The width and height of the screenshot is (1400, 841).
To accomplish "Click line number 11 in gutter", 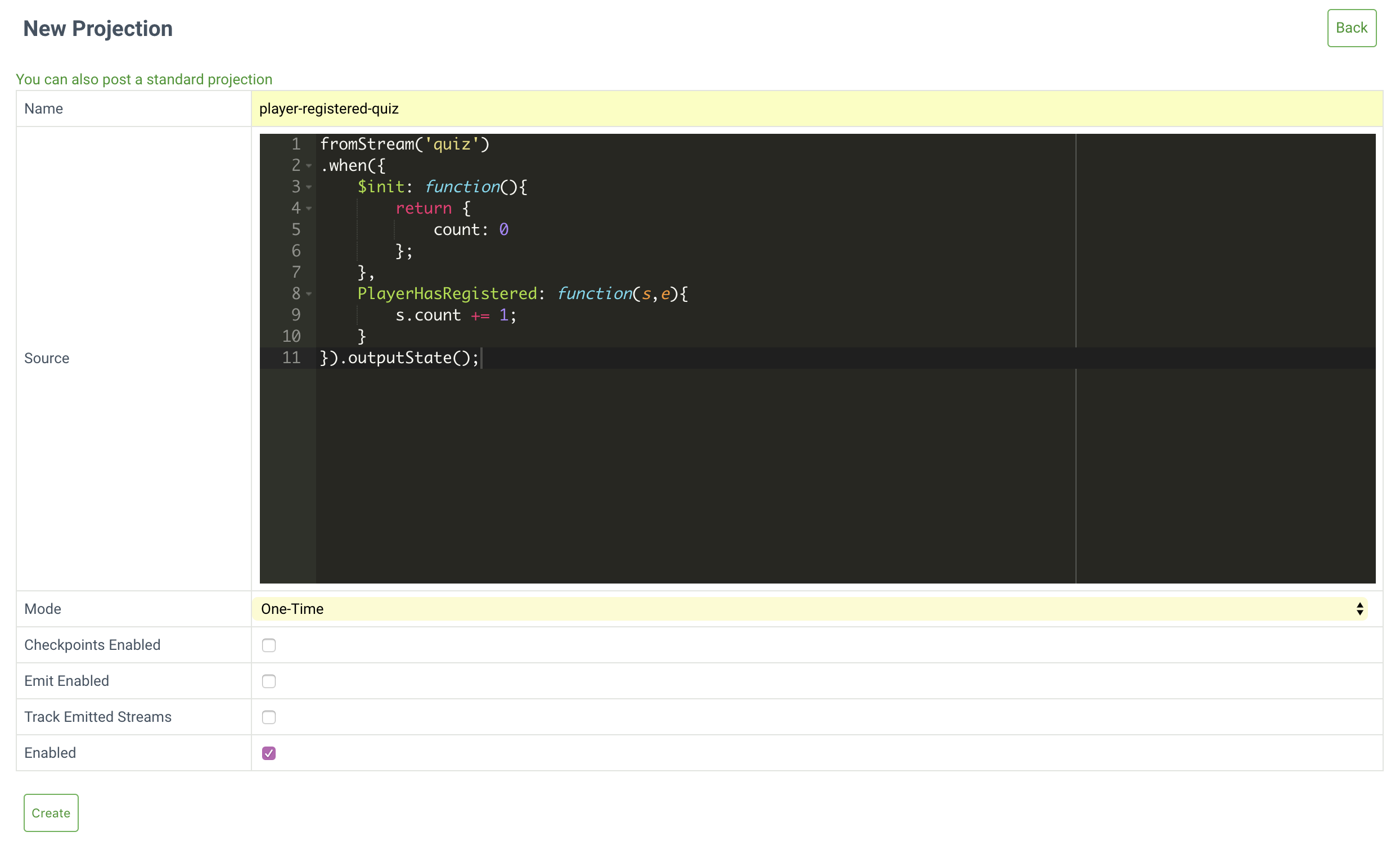I will click(291, 358).
